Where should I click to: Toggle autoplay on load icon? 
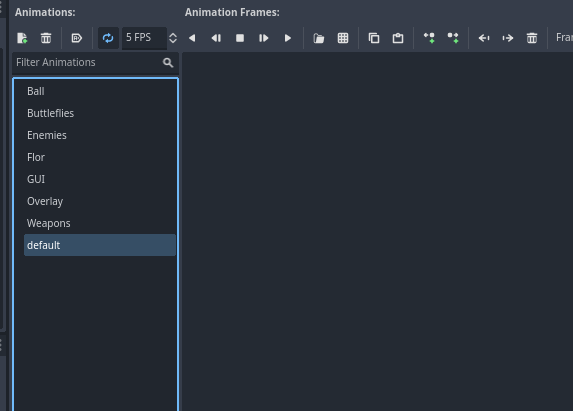[76, 38]
